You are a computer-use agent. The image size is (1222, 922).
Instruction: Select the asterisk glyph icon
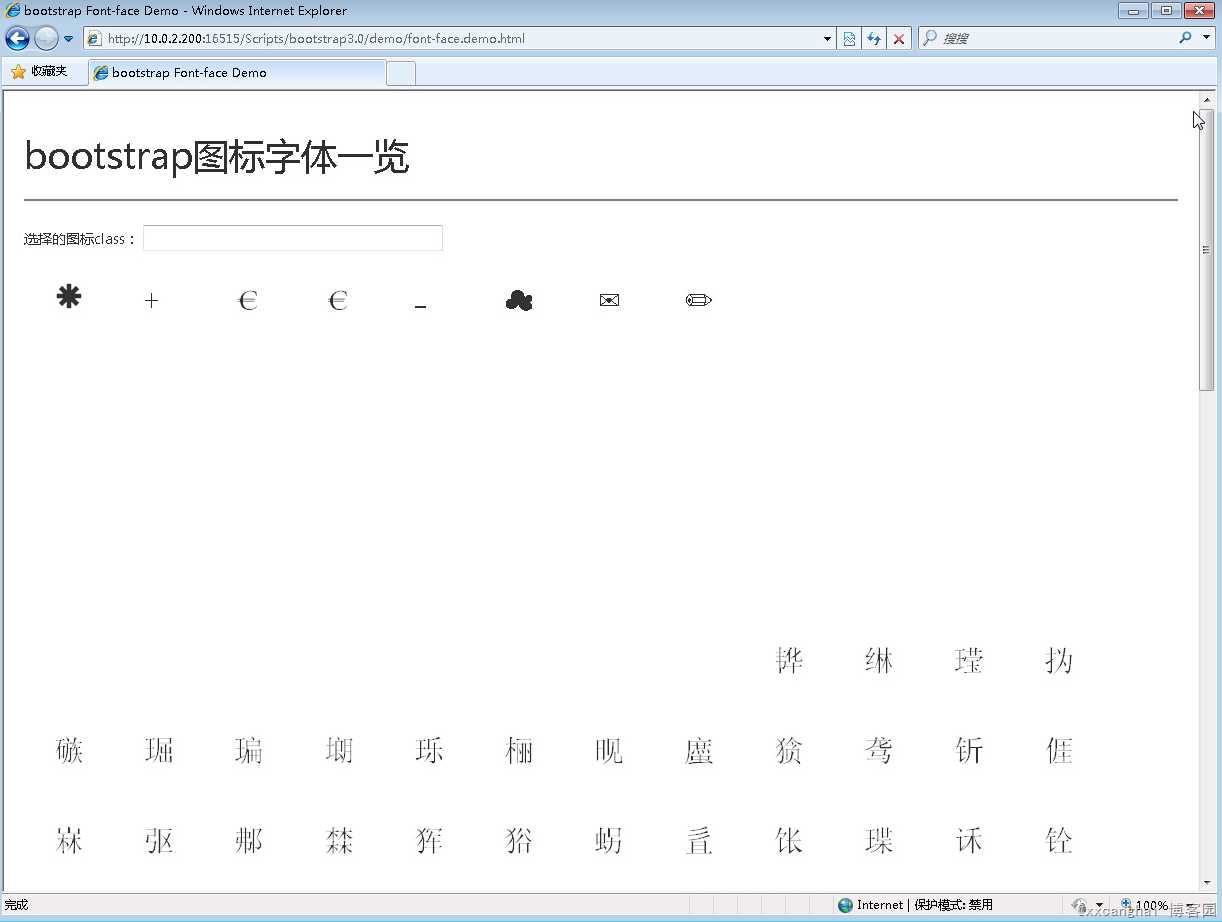point(69,297)
